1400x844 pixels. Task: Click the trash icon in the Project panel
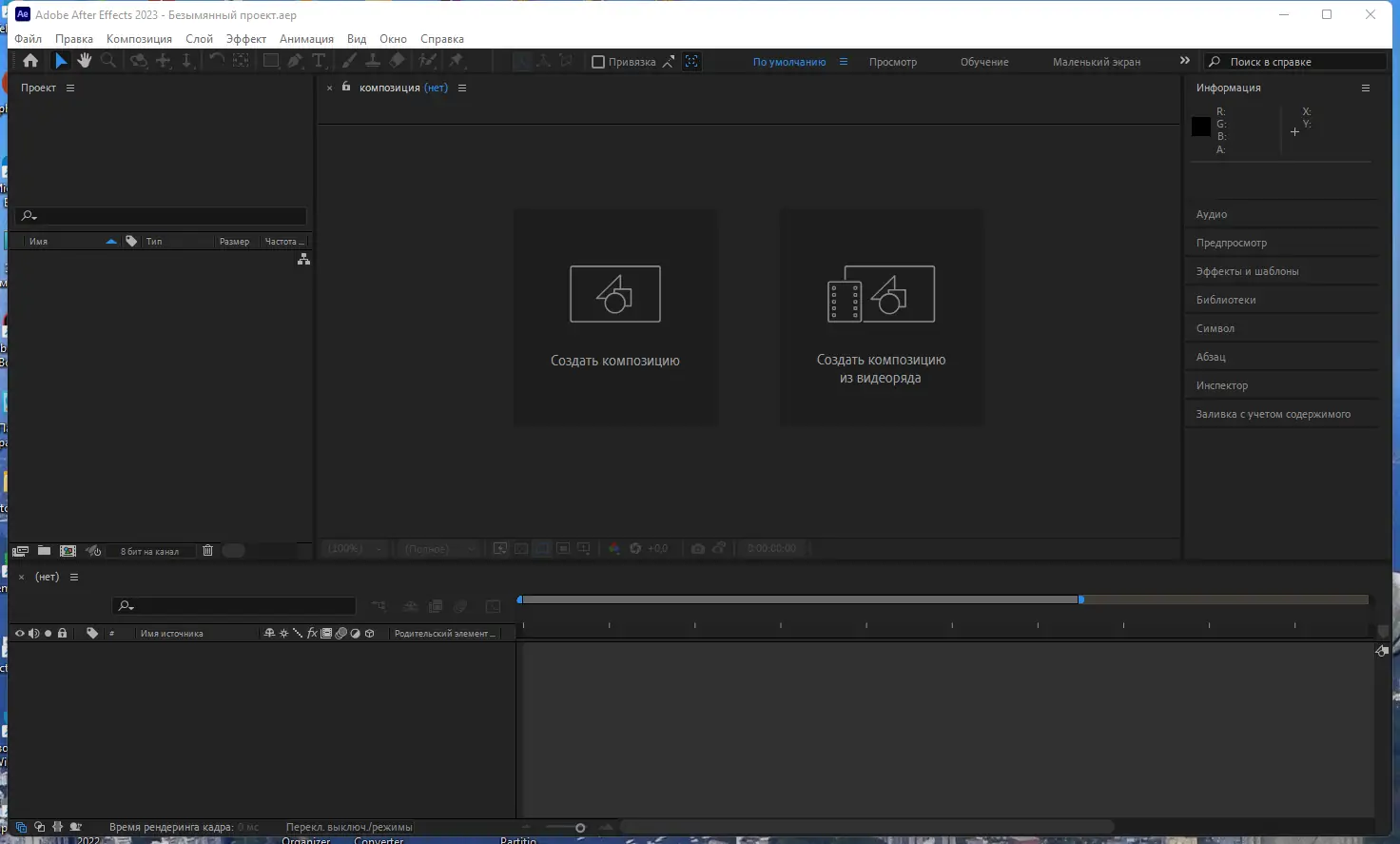[x=208, y=550]
